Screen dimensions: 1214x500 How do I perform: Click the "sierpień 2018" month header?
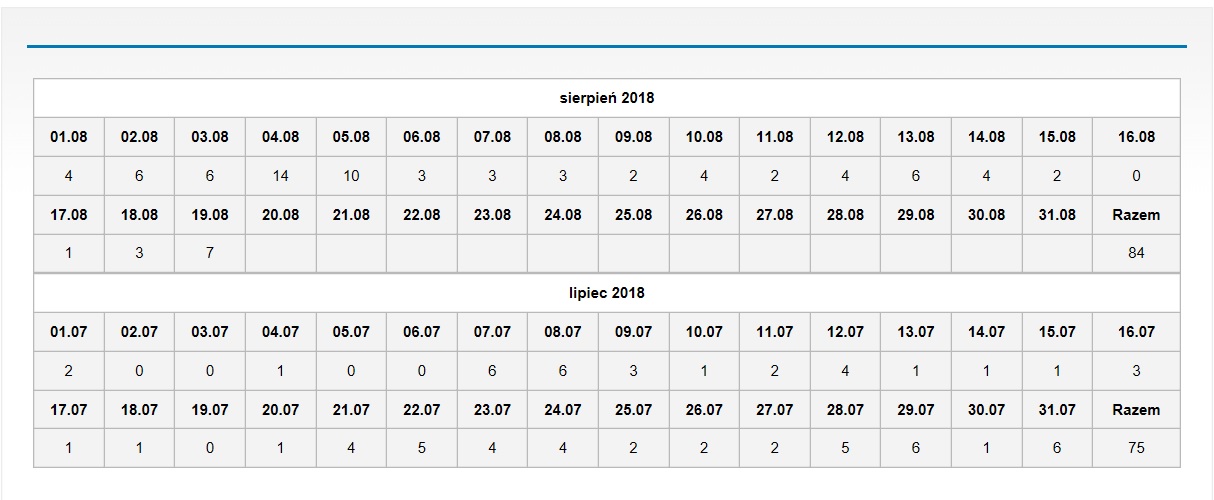607,98
